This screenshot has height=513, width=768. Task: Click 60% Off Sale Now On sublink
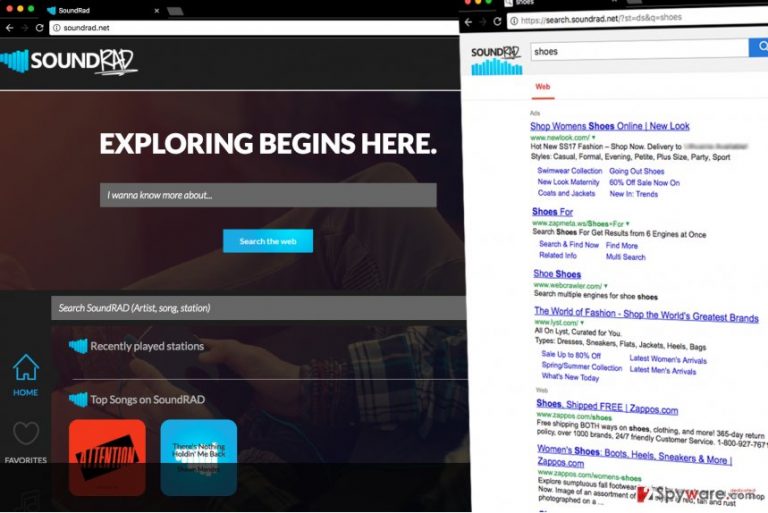click(x=645, y=182)
